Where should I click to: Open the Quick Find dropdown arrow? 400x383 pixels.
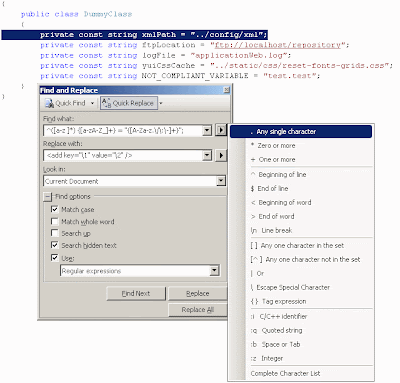coord(92,103)
